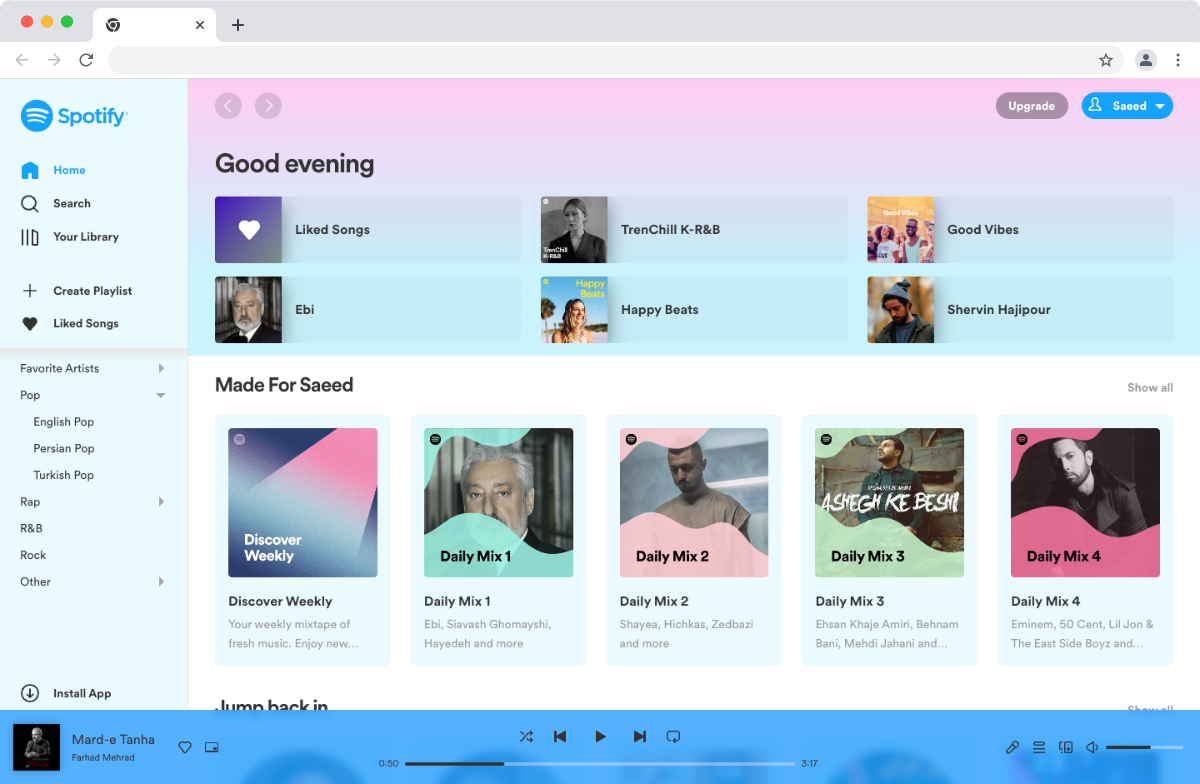
Task: Open Persian Pop playlist
Action: [64, 449]
